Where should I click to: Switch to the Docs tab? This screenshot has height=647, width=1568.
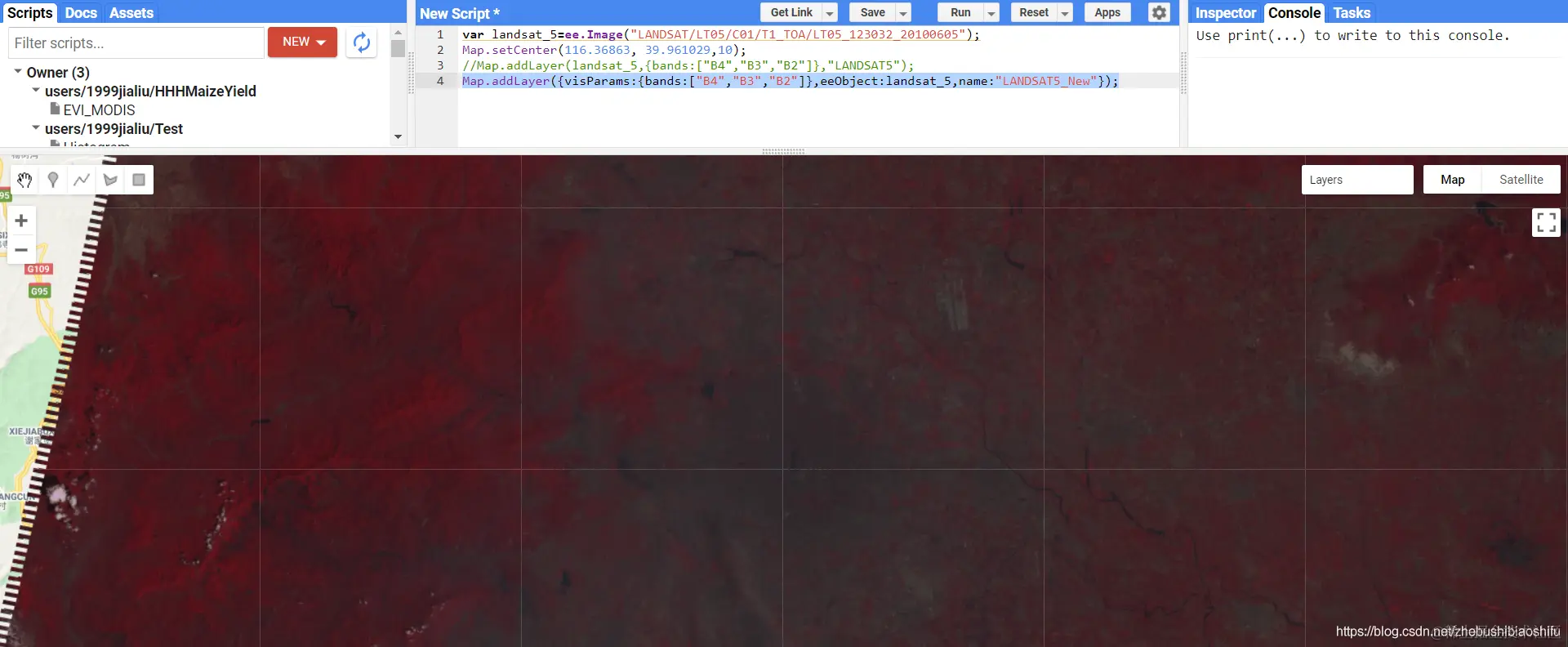[x=81, y=13]
